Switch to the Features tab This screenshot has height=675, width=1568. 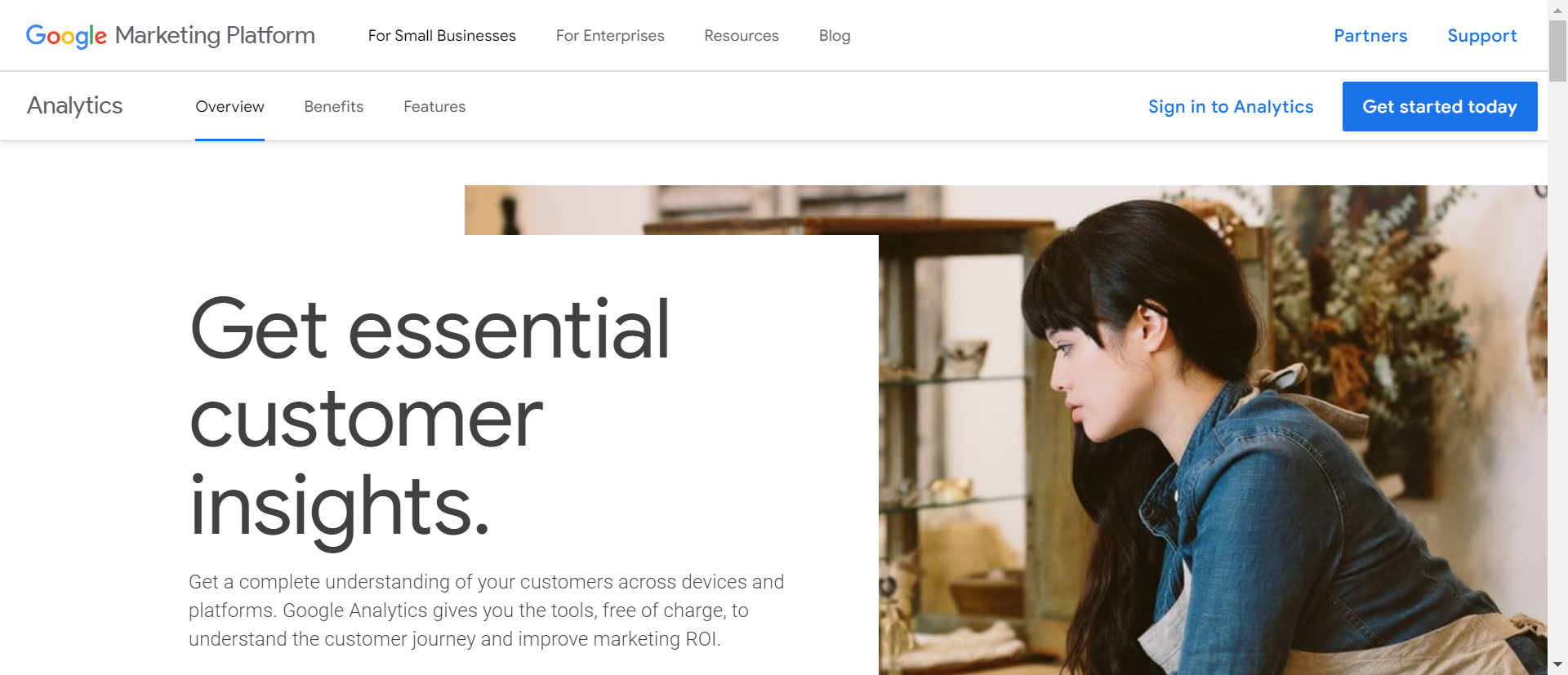point(434,107)
